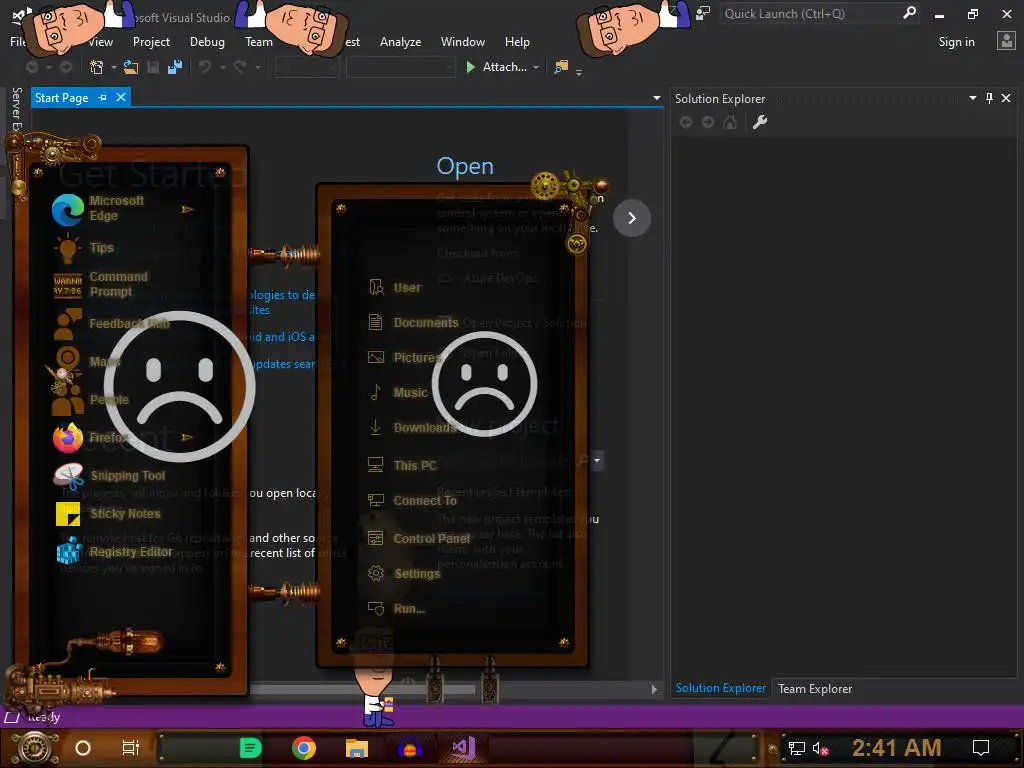Click the Home icon in Solution Explorer
Image resolution: width=1024 pixels, height=768 pixels.
[x=729, y=122]
